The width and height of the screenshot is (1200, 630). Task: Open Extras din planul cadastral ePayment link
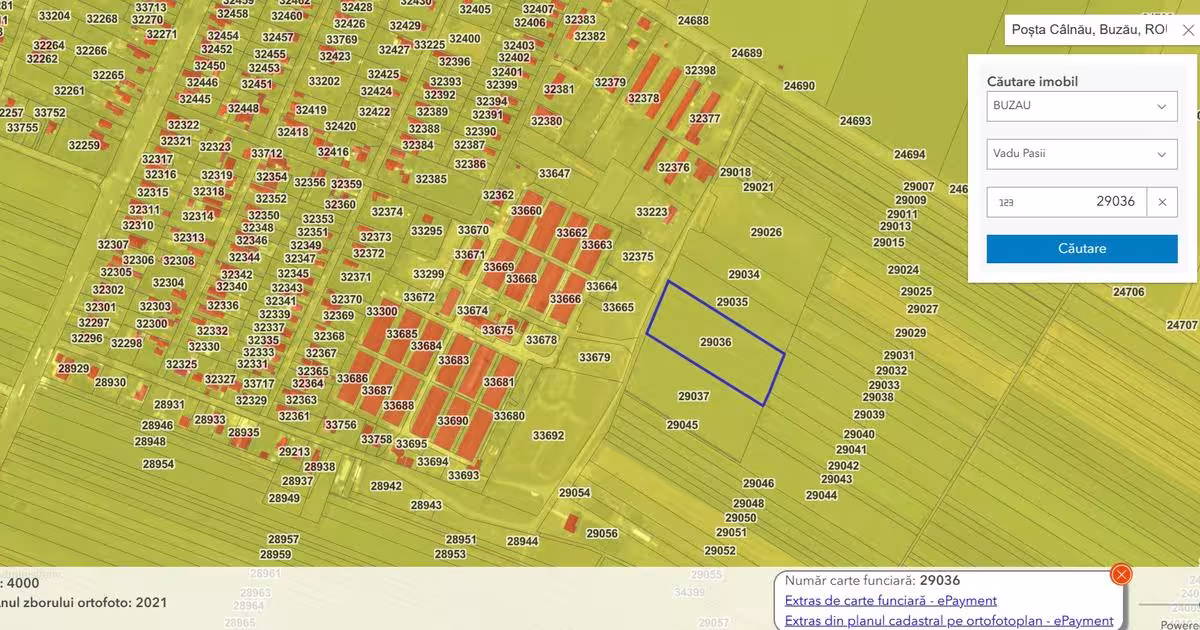tap(949, 621)
